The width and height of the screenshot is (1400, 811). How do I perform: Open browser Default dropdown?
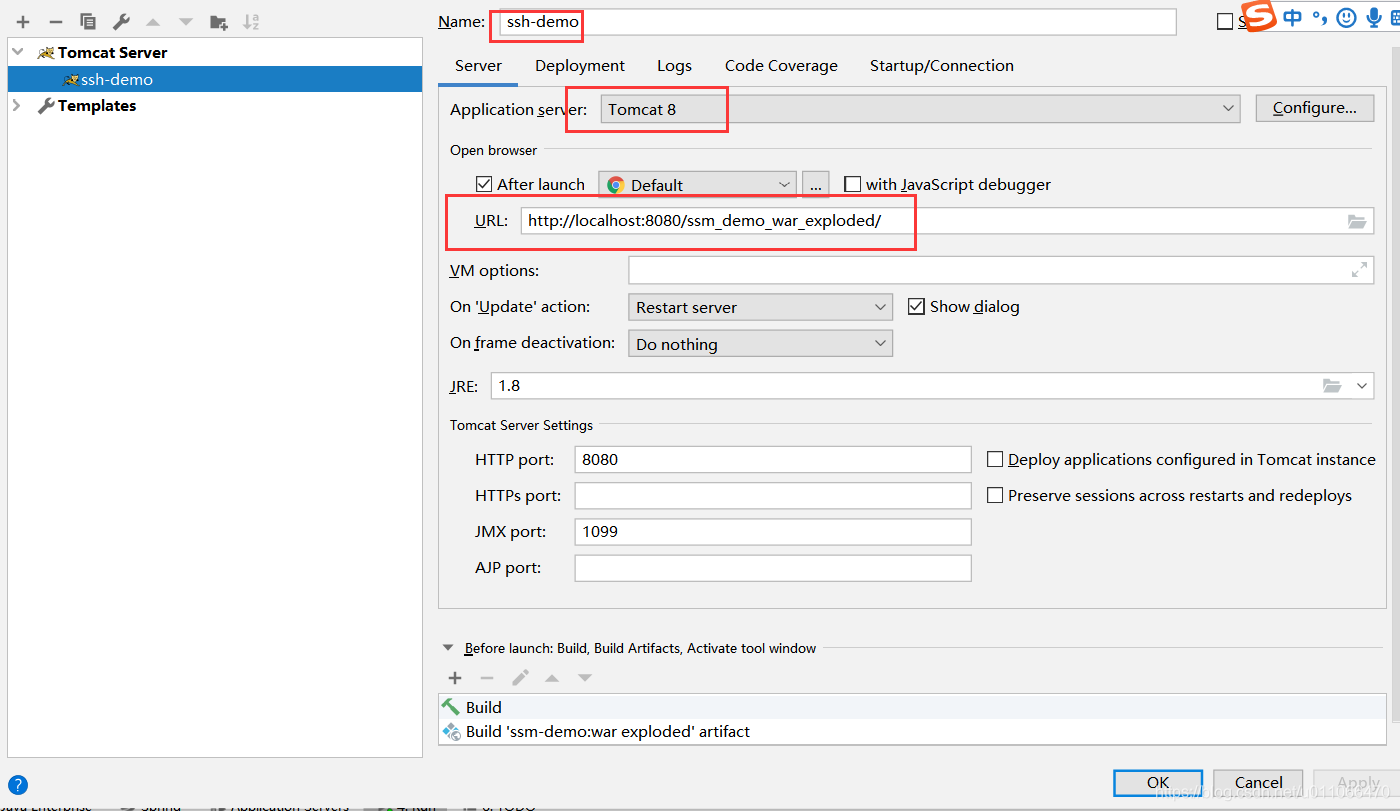[697, 185]
